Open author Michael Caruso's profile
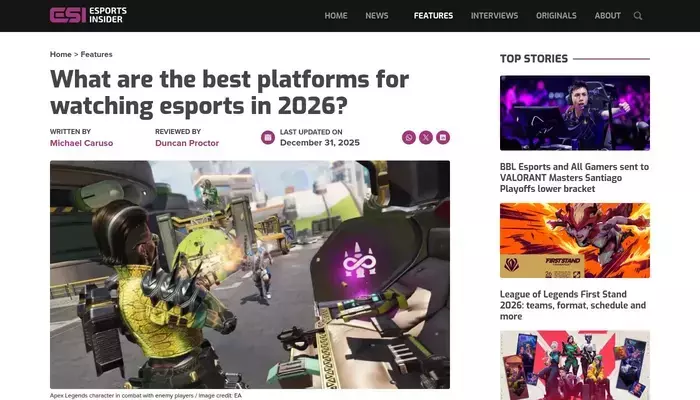This screenshot has width=700, height=400. (81, 143)
